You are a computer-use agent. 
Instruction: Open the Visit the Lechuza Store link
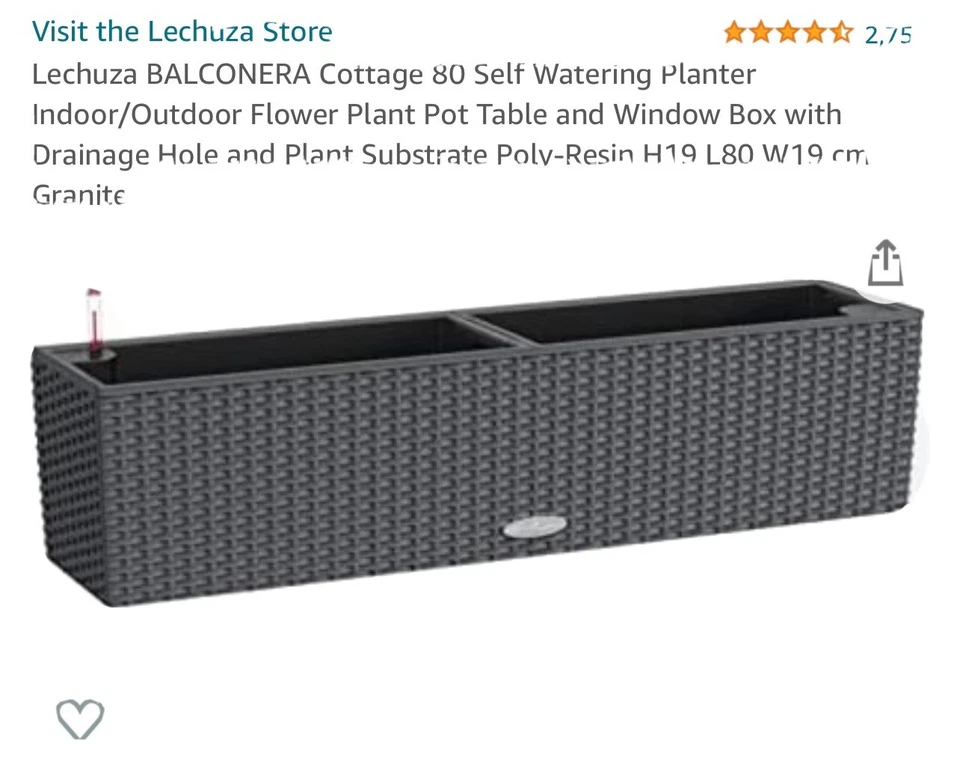pyautogui.click(x=182, y=31)
